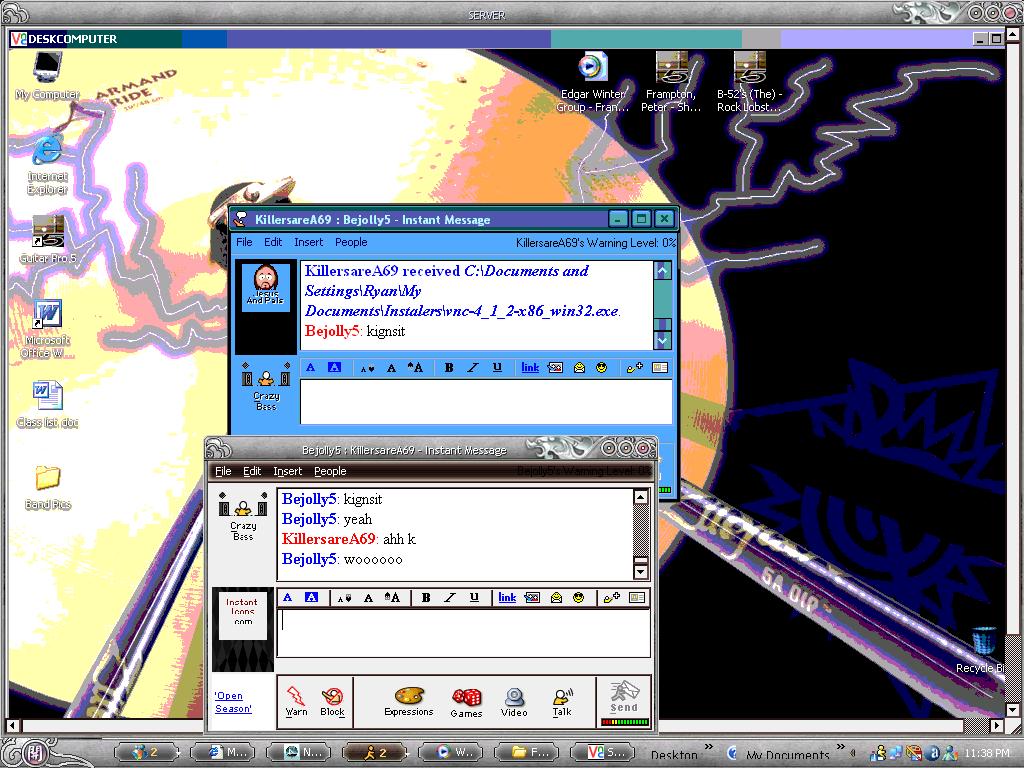Open People menu in gray Bejolly5 window
Screen dimensions: 1024x768
[330, 471]
